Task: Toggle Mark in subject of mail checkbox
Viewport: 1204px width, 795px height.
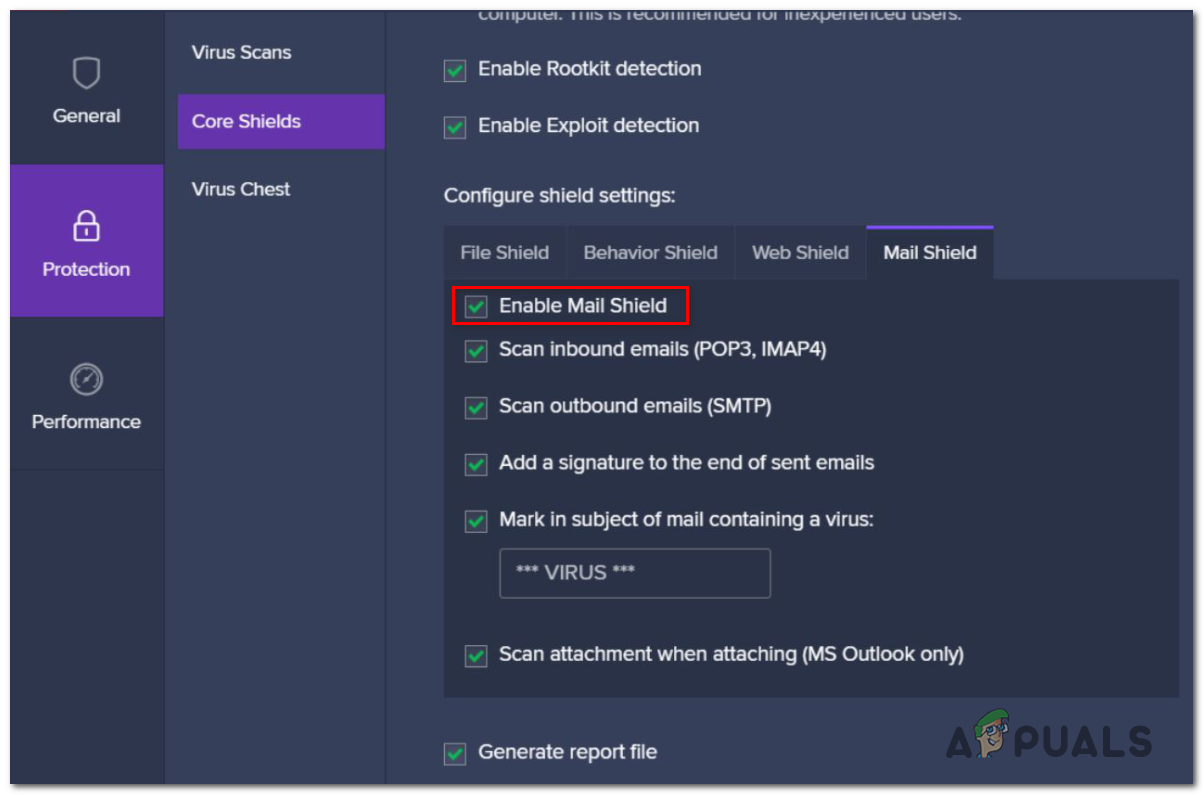Action: [x=476, y=521]
